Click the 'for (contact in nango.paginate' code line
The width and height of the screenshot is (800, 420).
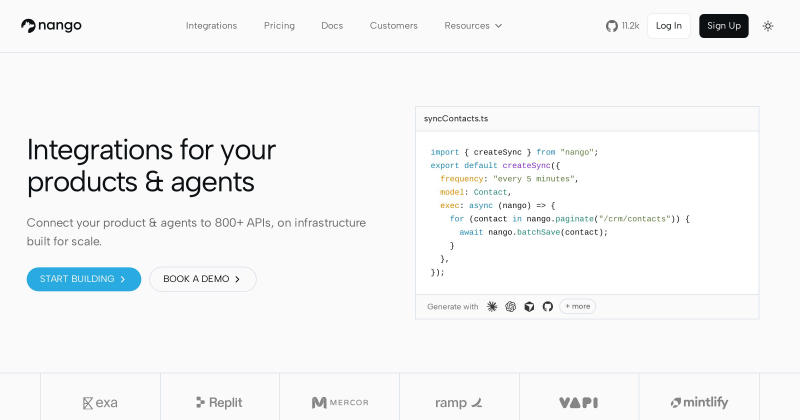(569, 219)
